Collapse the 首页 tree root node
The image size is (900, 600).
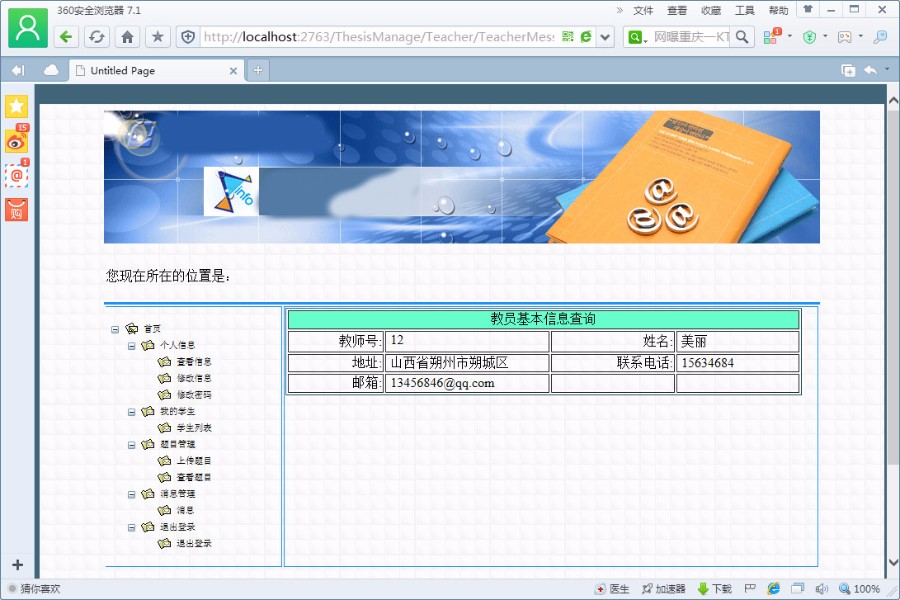point(115,330)
